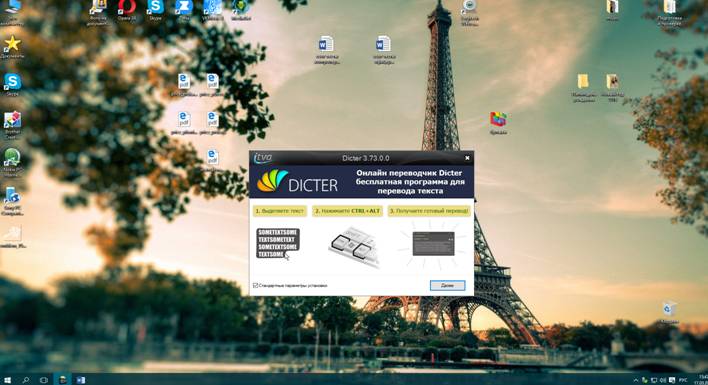Click the step 3 ready translation label
Screen dimensions: 708x385
tap(429, 211)
